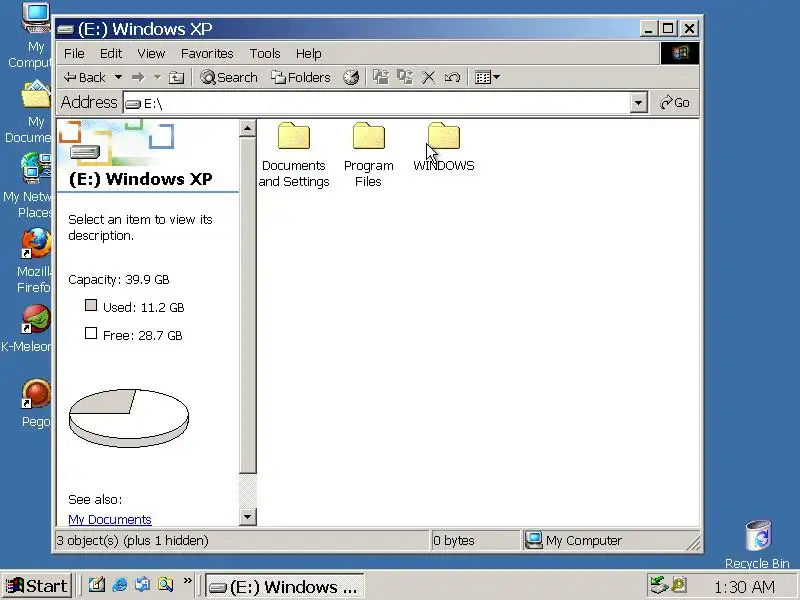Open the Edit menu
Screen dimensions: 800x600
coord(111,54)
